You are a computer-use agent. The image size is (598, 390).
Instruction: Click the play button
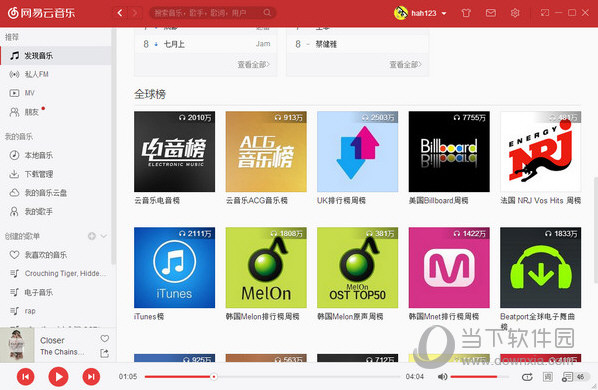[x=58, y=377]
